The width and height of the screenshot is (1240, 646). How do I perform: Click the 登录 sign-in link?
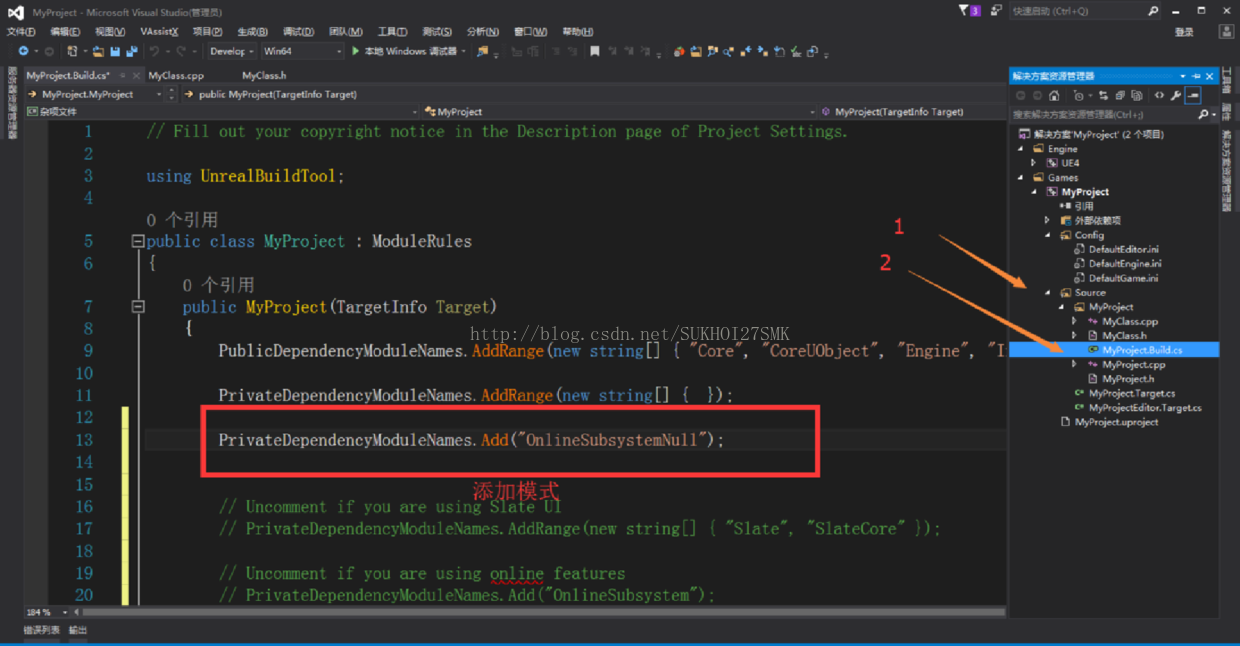click(x=1184, y=32)
